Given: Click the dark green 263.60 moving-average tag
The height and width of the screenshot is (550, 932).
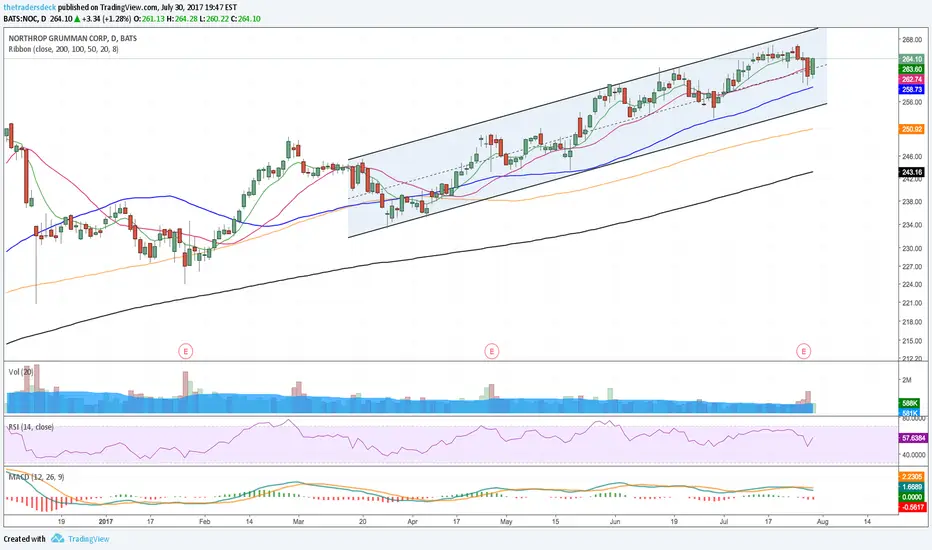Looking at the screenshot, I should point(912,69).
